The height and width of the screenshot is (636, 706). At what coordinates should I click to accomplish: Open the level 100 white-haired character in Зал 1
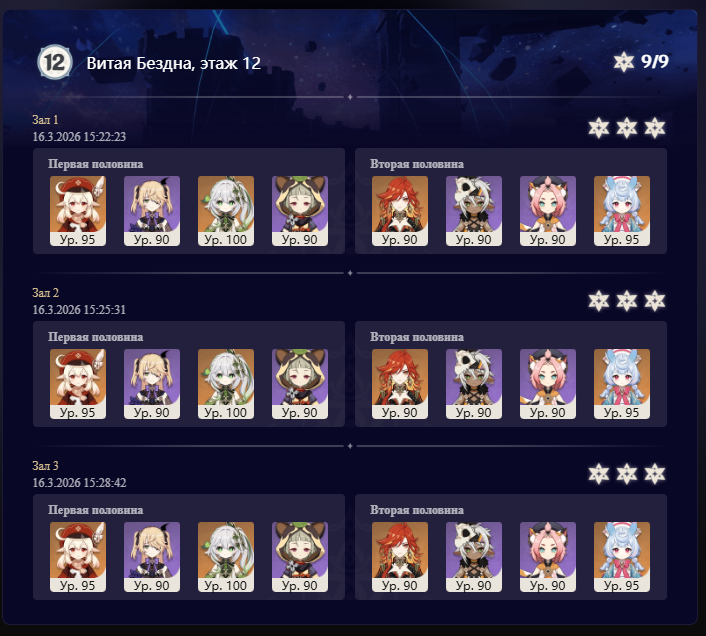click(226, 211)
